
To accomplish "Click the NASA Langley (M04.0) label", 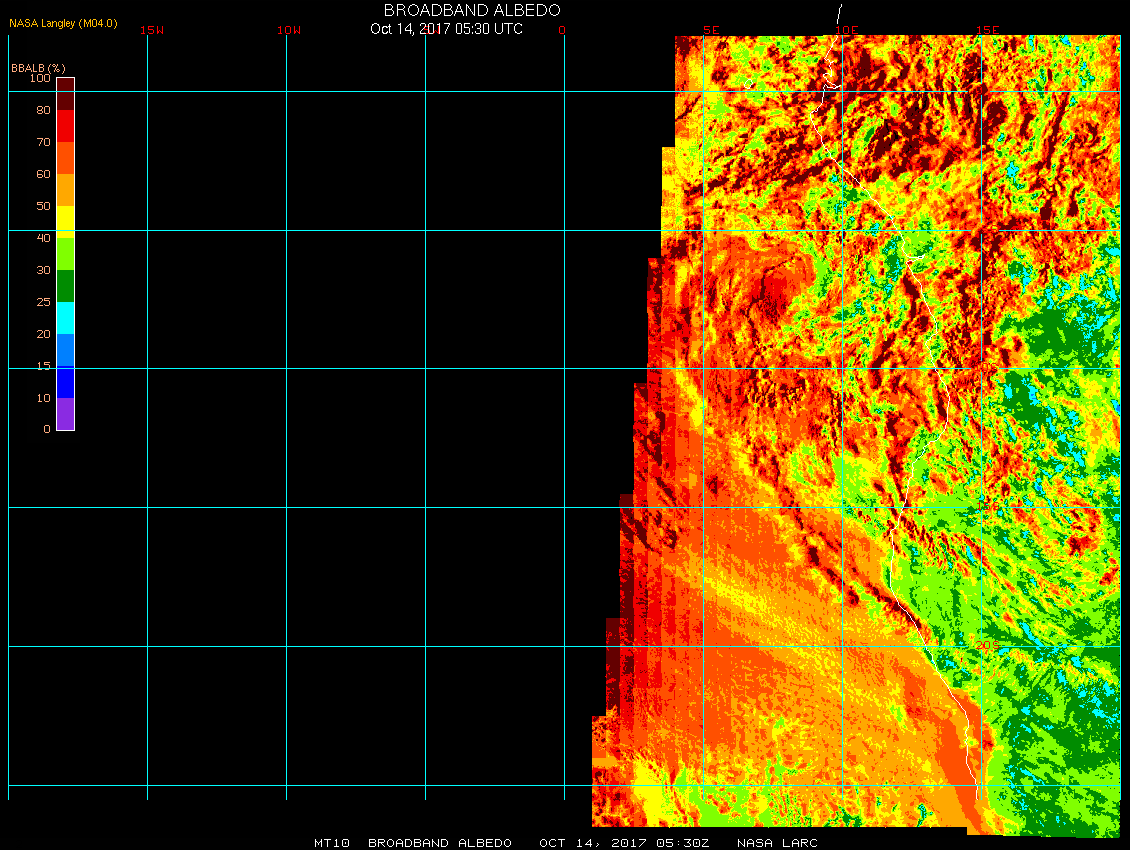I will point(63,23).
